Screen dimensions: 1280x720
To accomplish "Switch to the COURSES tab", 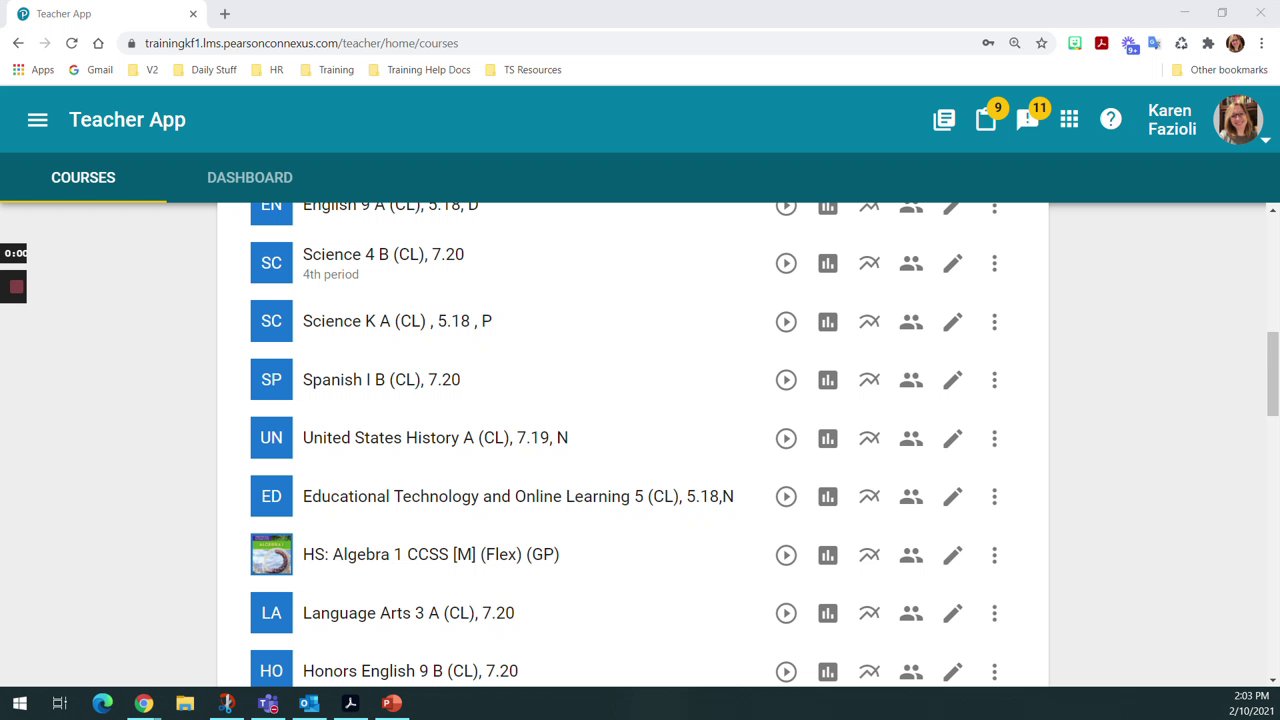I will [x=83, y=177].
